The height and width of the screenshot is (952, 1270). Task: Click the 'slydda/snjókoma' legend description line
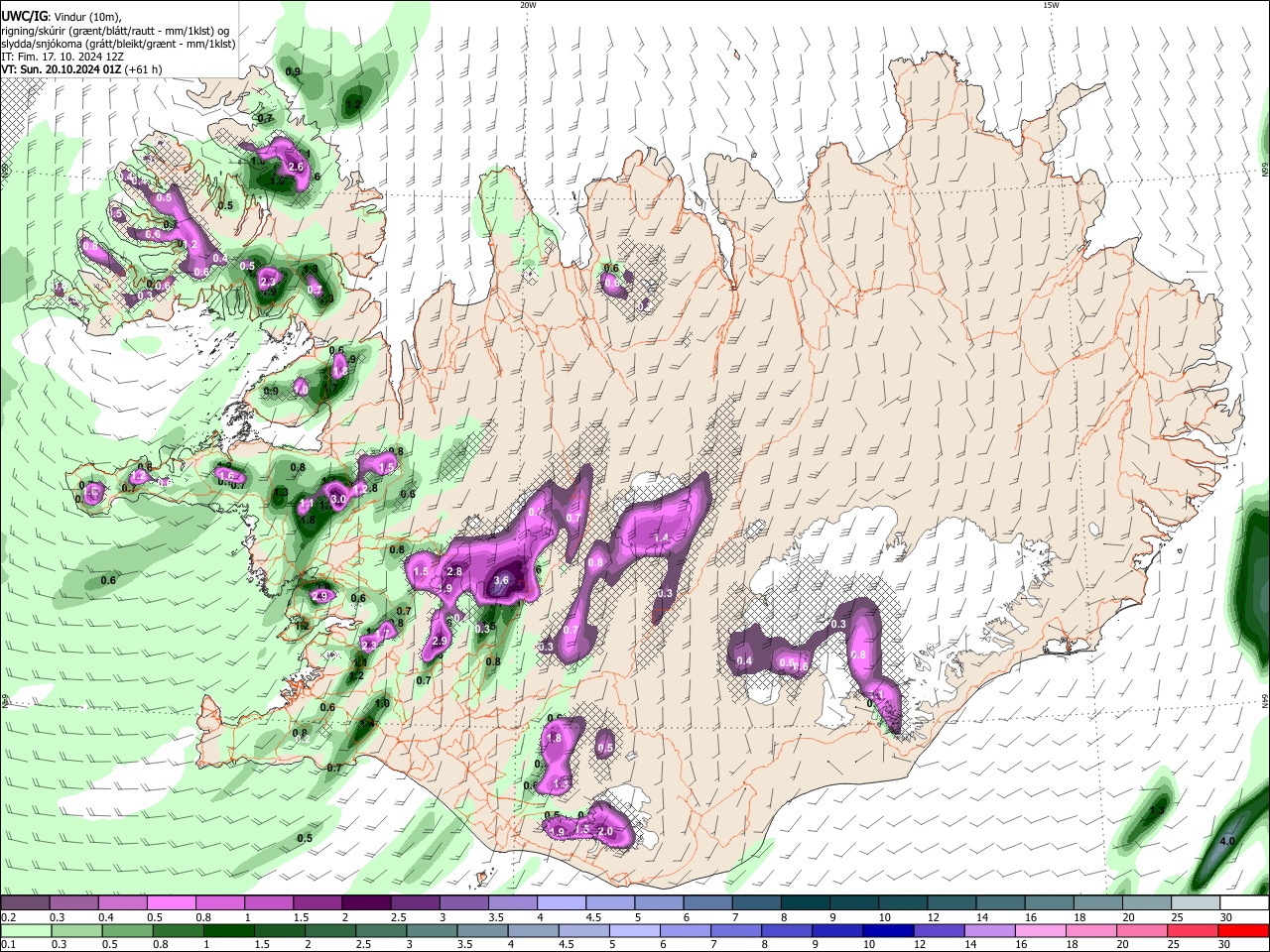[x=118, y=44]
